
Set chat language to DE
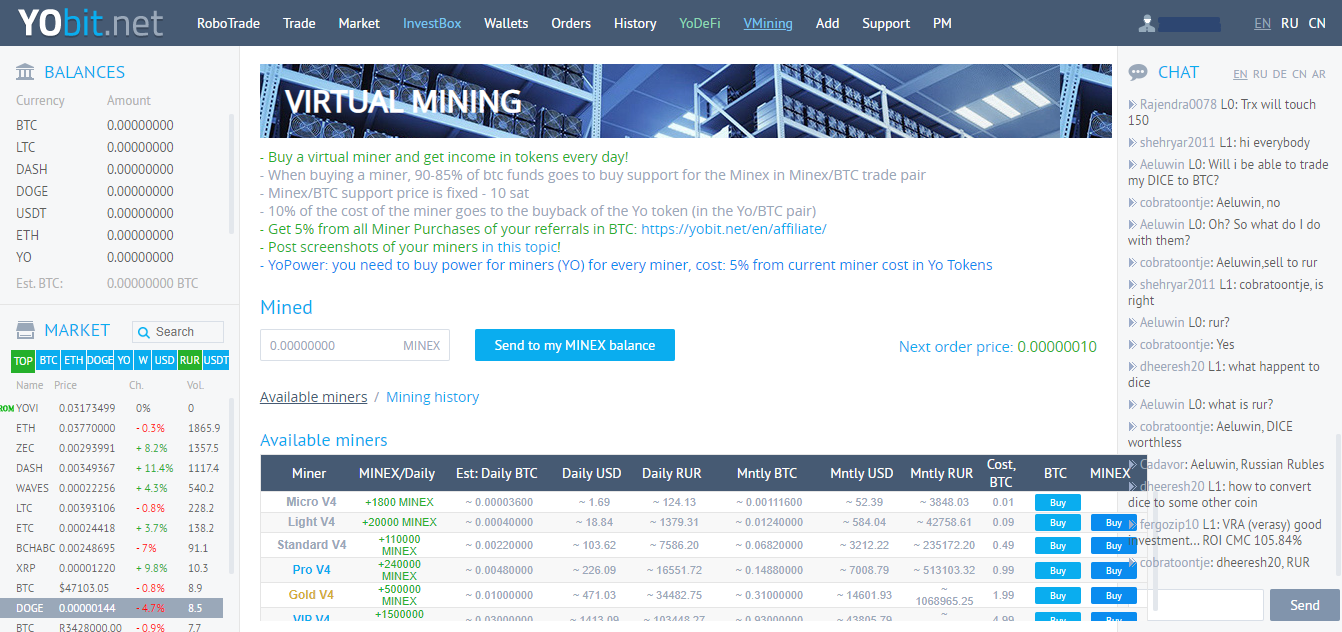[1279, 74]
